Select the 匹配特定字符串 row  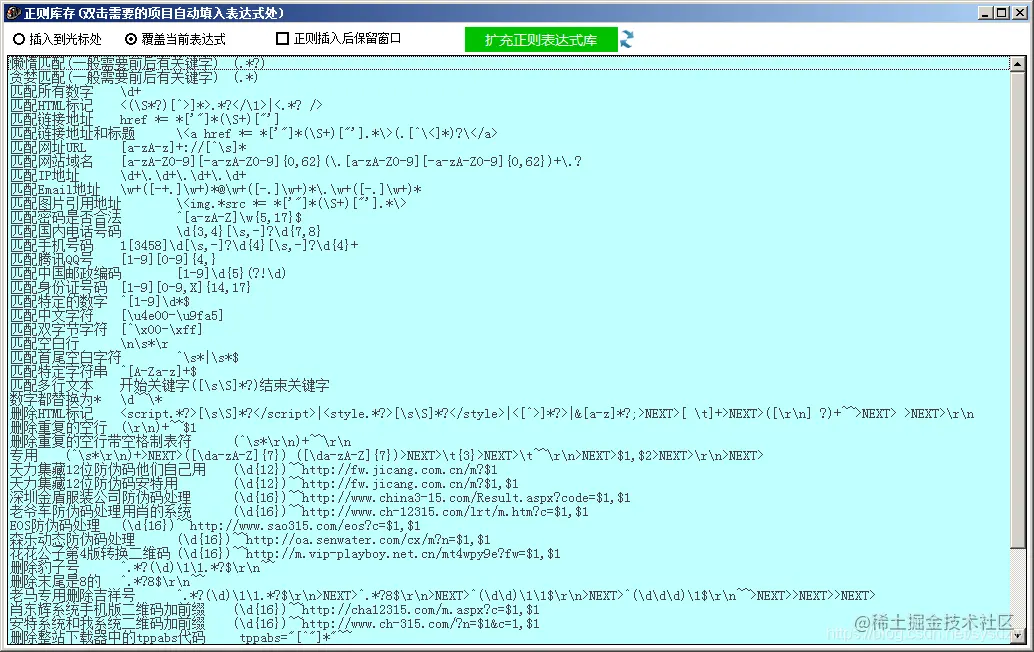coord(508,371)
